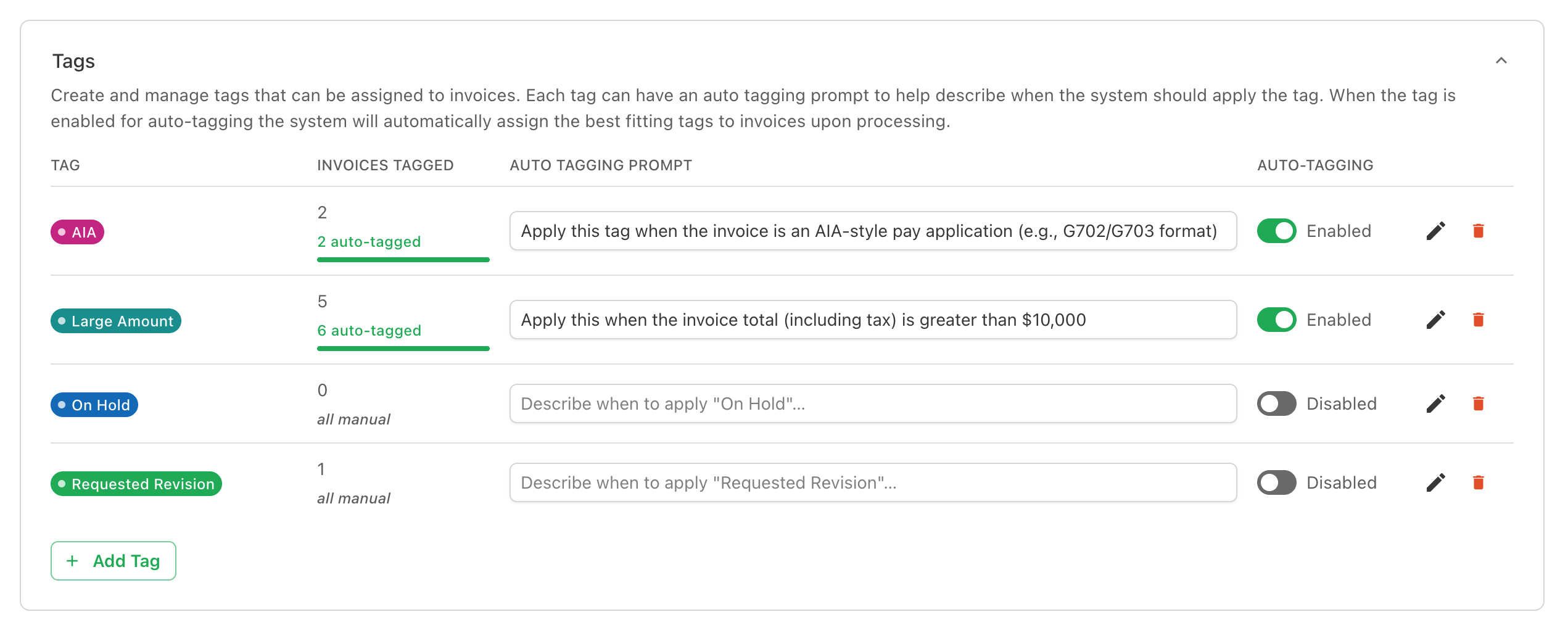The image size is (1568, 633).
Task: Delete the Requested Revision tag
Action: (1479, 483)
